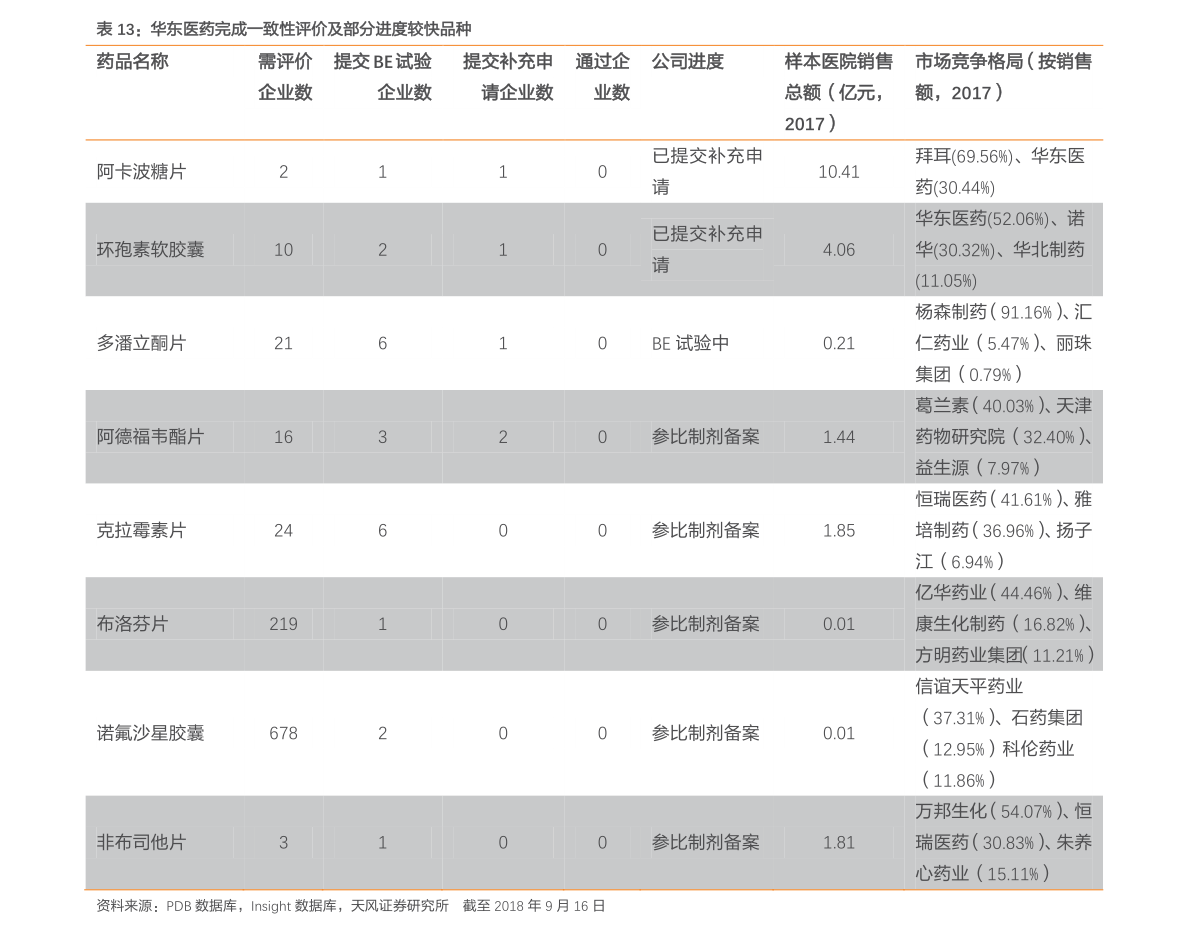
Task: Click the 拜耳(69.56%) market share text
Action: click(x=961, y=157)
